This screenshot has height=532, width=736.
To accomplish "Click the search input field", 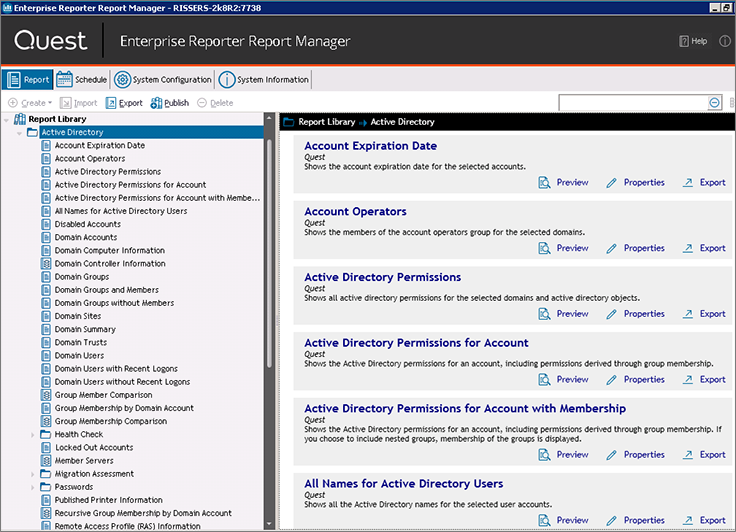I will tap(633, 102).
